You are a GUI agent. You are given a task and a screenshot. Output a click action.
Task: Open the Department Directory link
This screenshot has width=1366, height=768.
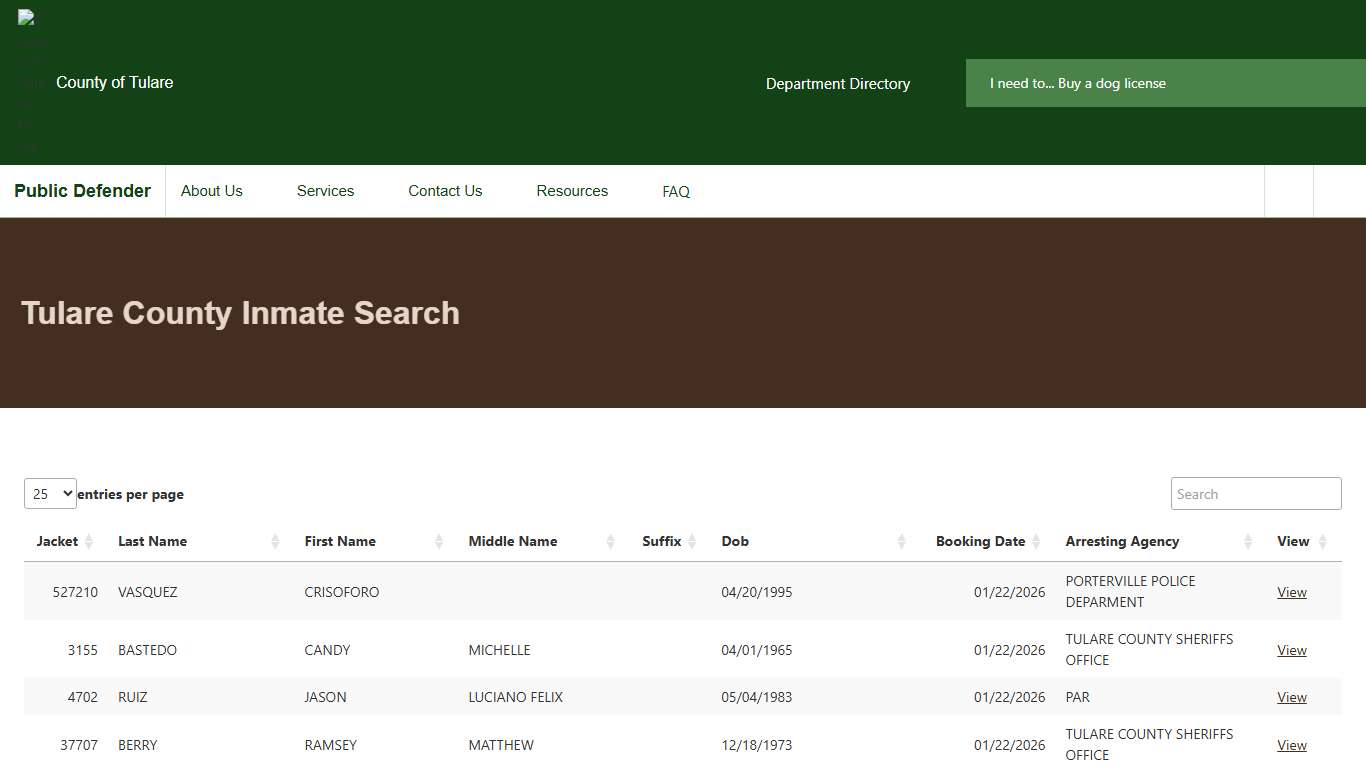pos(837,84)
